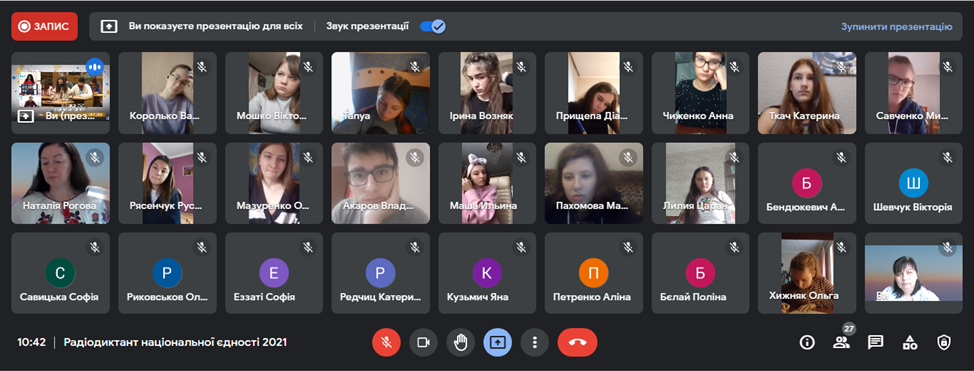The width and height of the screenshot is (974, 371).
Task: Click banner text Ви показуєте презентацію для всіх
Action: pos(216,27)
